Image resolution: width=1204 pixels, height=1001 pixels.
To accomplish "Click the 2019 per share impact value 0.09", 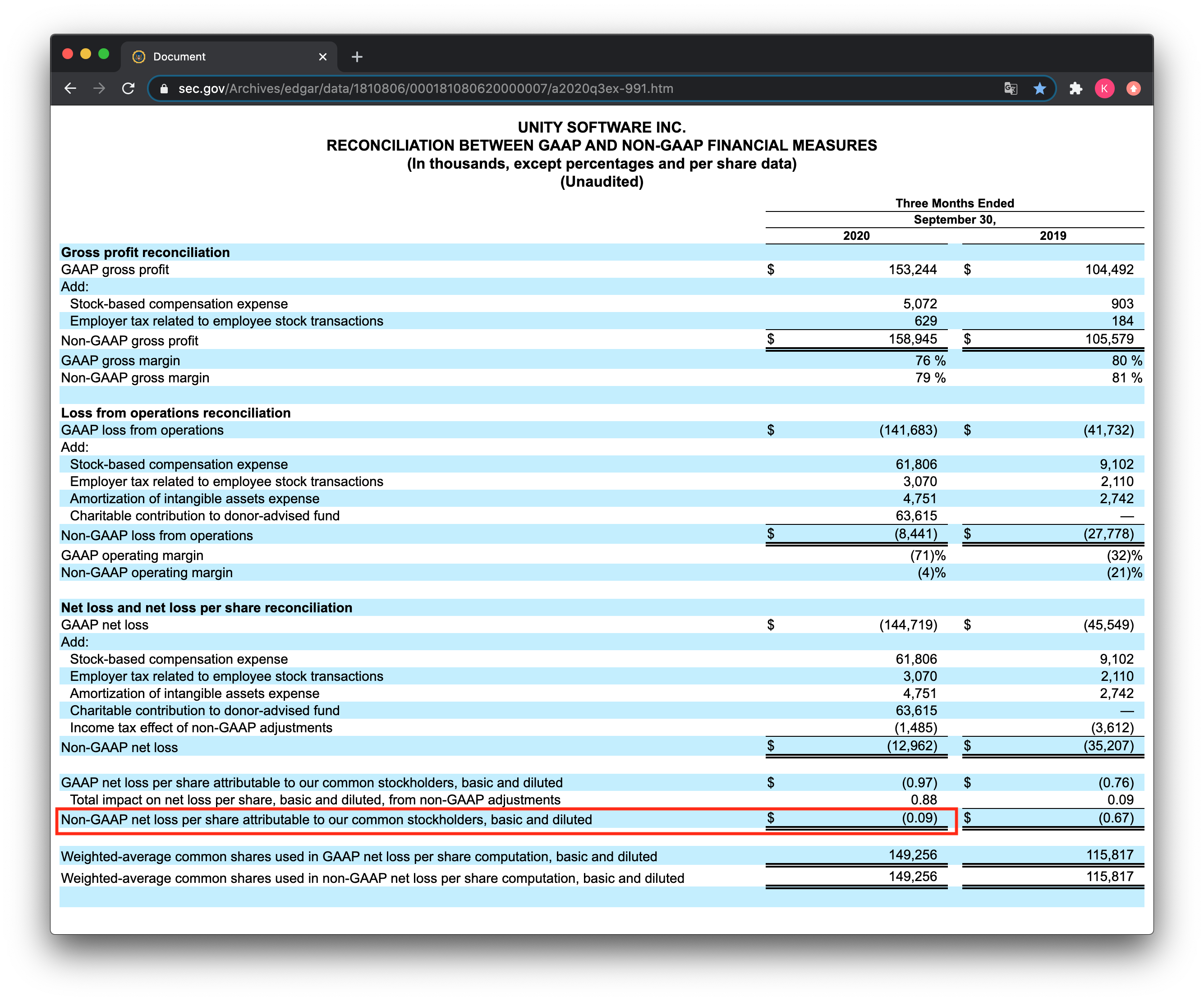I will tap(1120, 800).
